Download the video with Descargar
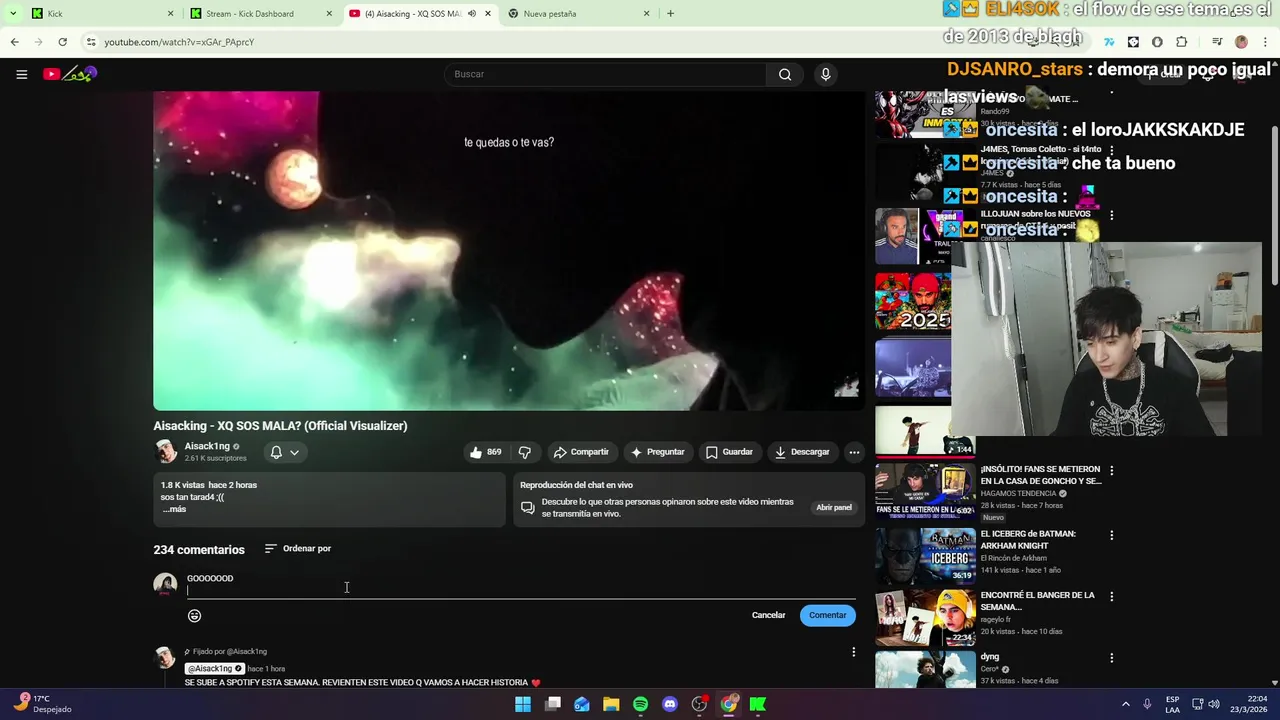The height and width of the screenshot is (720, 1280). [x=802, y=452]
